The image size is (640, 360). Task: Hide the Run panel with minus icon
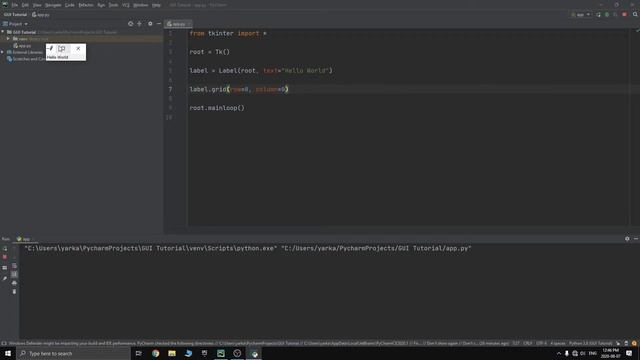click(636, 239)
